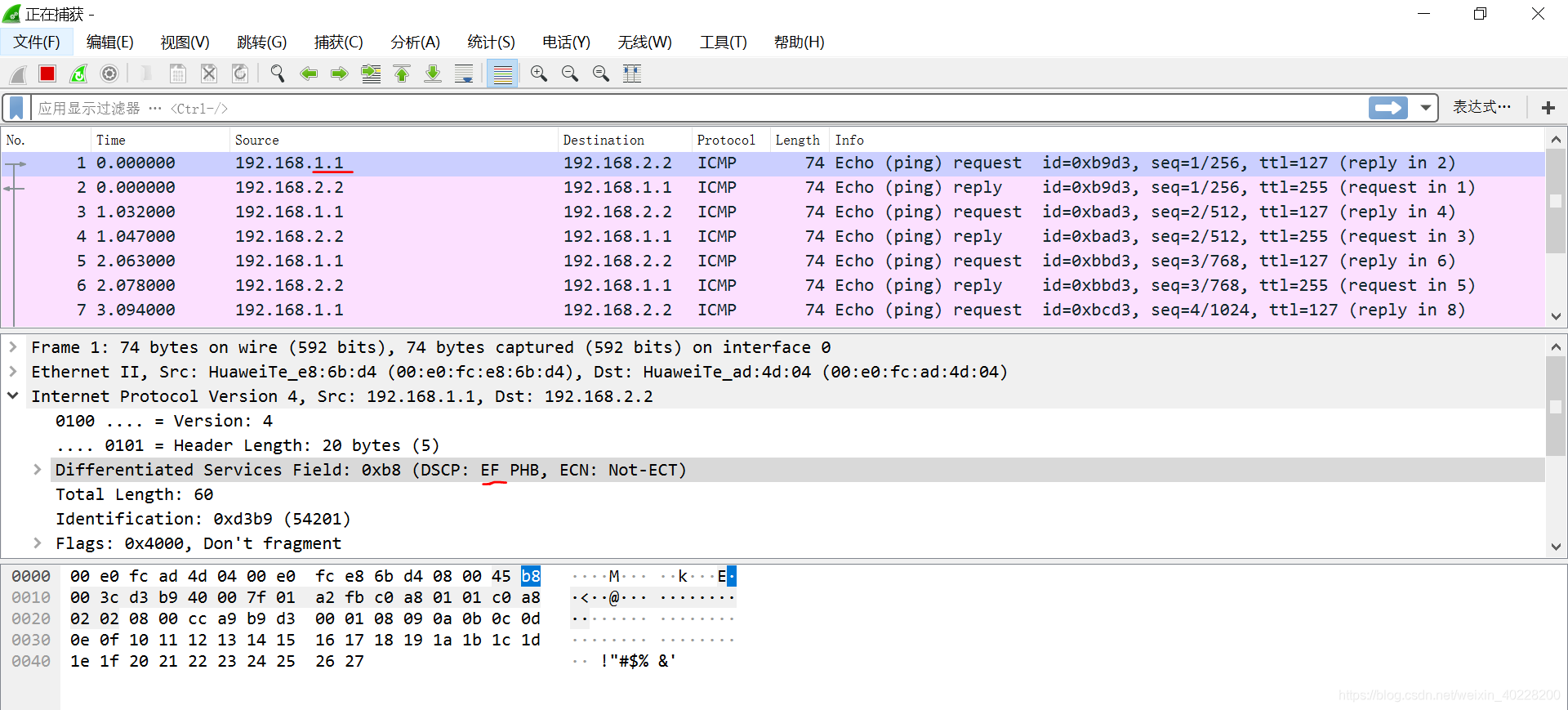Select Identification: 0xd3b9 field
The width and height of the screenshot is (1568, 710).
[203, 519]
